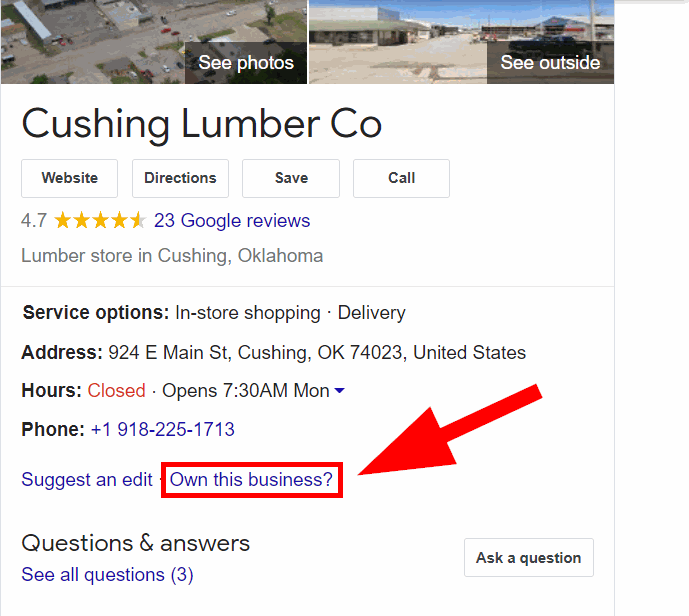Click the Website button
This screenshot has height=616, width=689.
69,178
